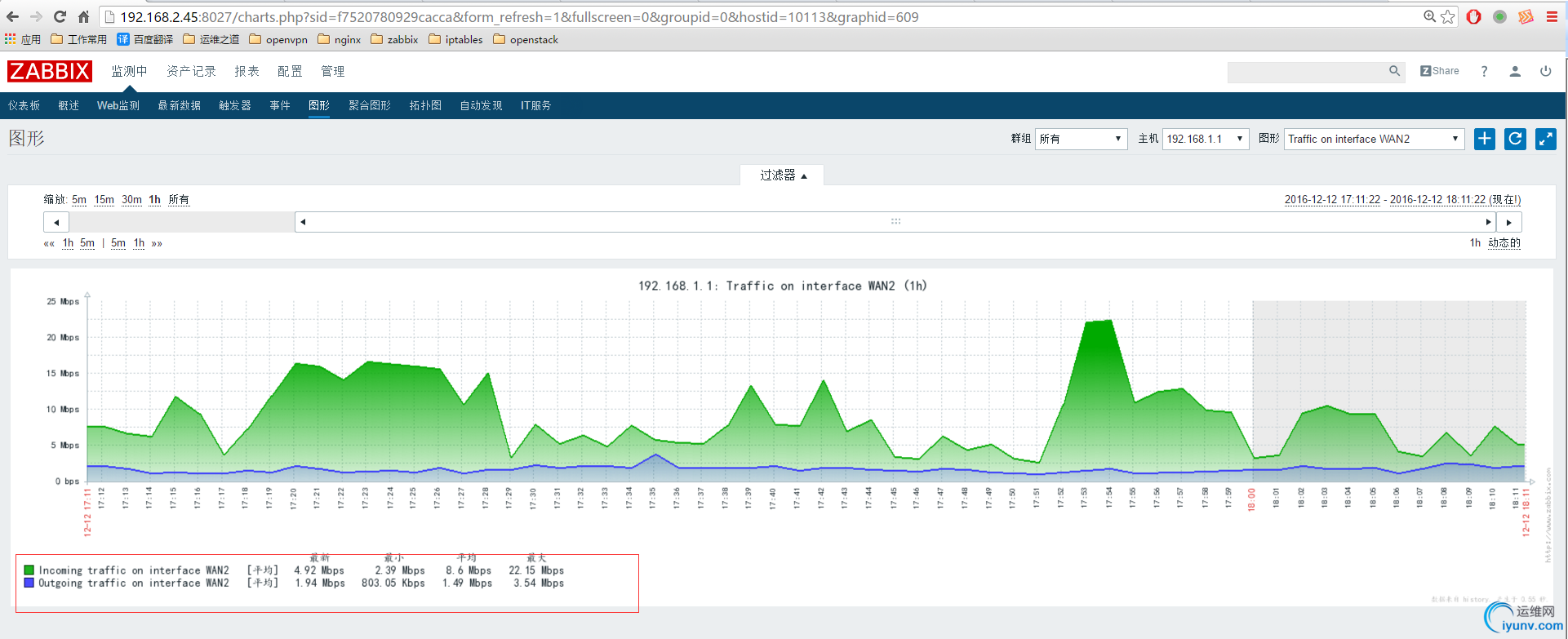Screen dimensions: 1568x639
Task: Click the ZABBIX logo
Action: (49, 71)
